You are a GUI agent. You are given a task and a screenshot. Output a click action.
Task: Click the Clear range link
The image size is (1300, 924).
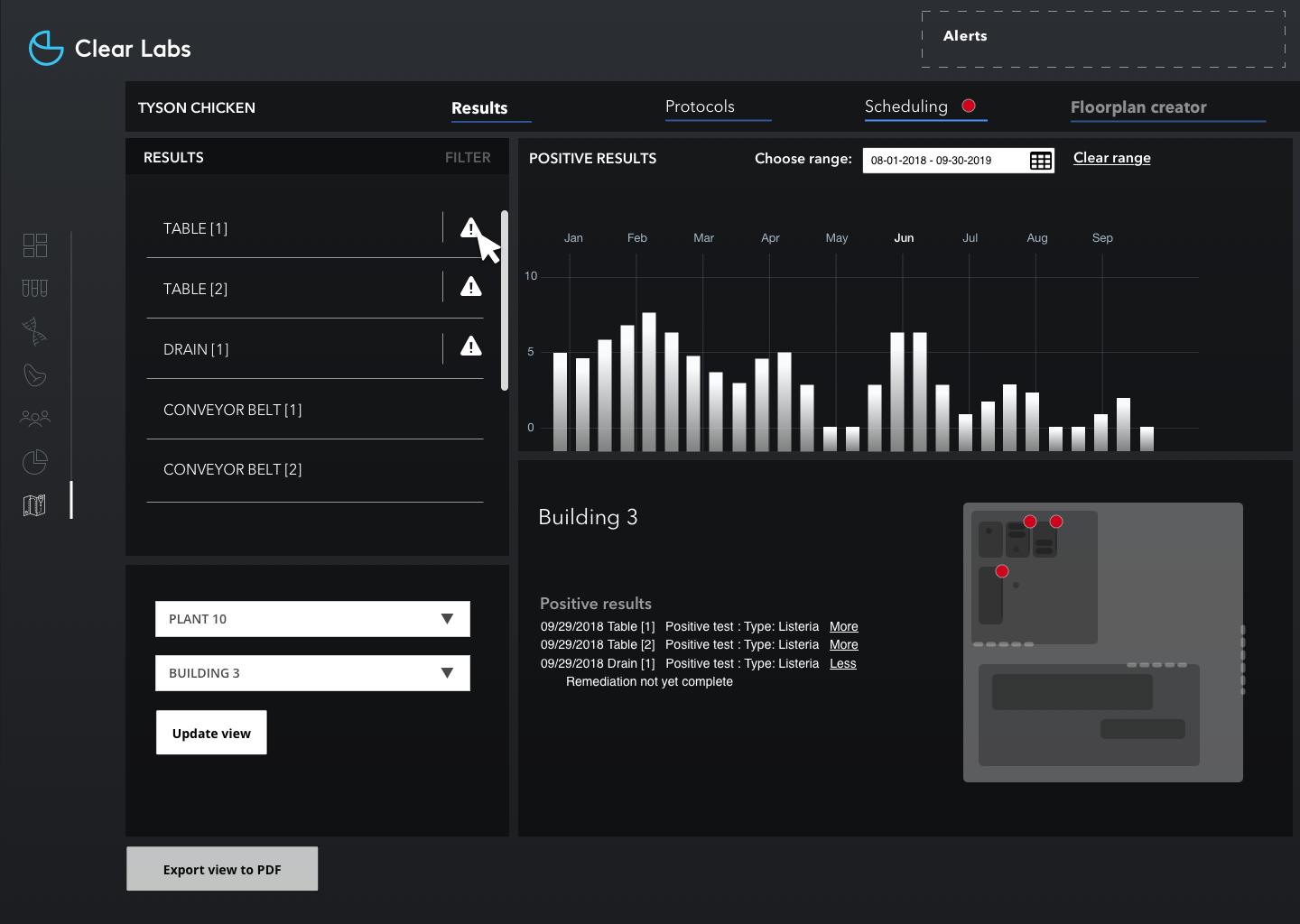point(1112,158)
